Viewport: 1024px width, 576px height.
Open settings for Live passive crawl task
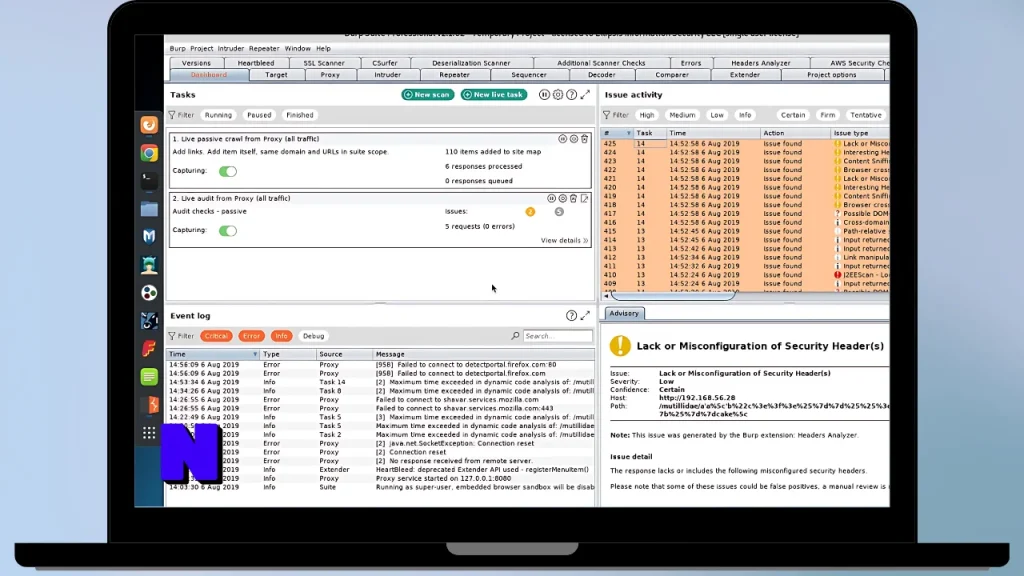click(573, 139)
